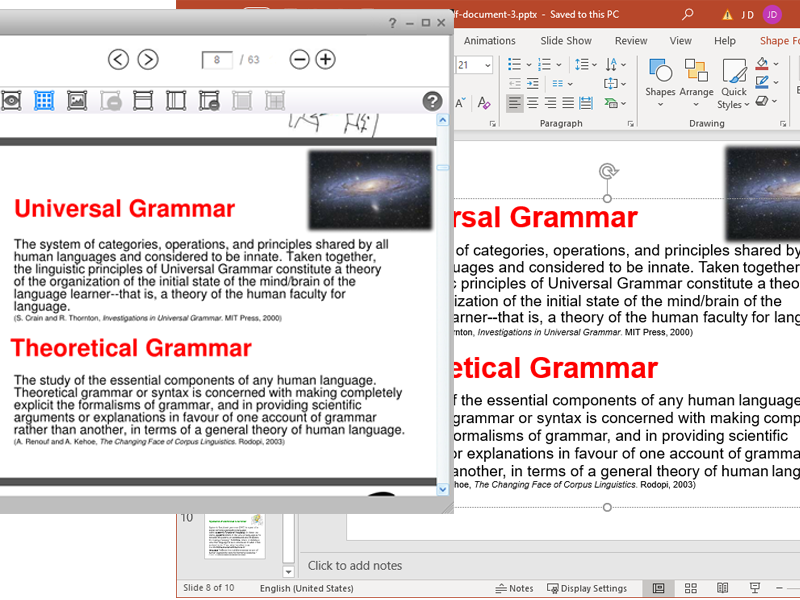Screen dimensions: 800x600
Task: Select the vertical column-split layout tool
Action: point(176,101)
